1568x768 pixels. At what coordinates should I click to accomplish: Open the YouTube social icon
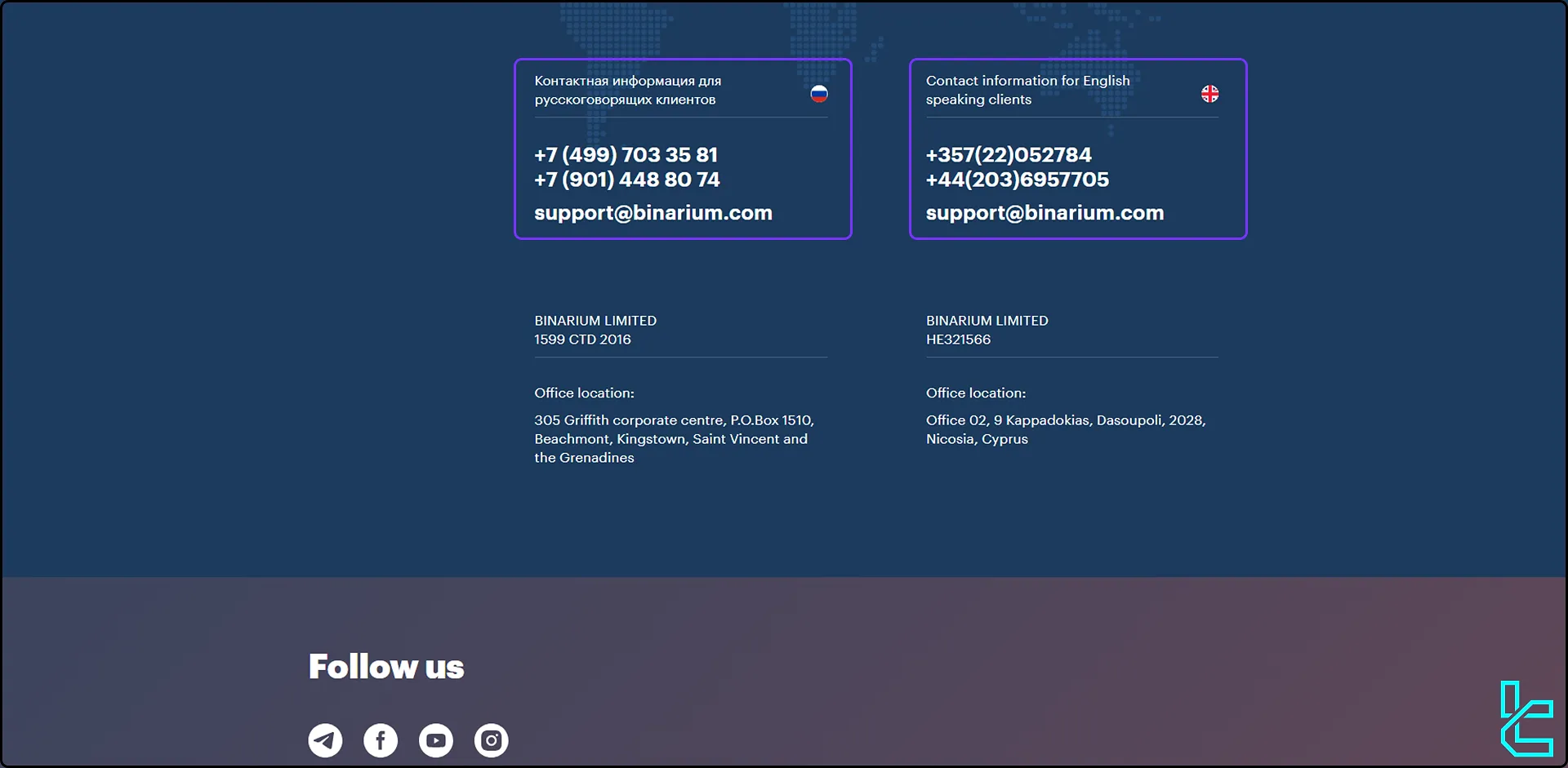[x=436, y=740]
